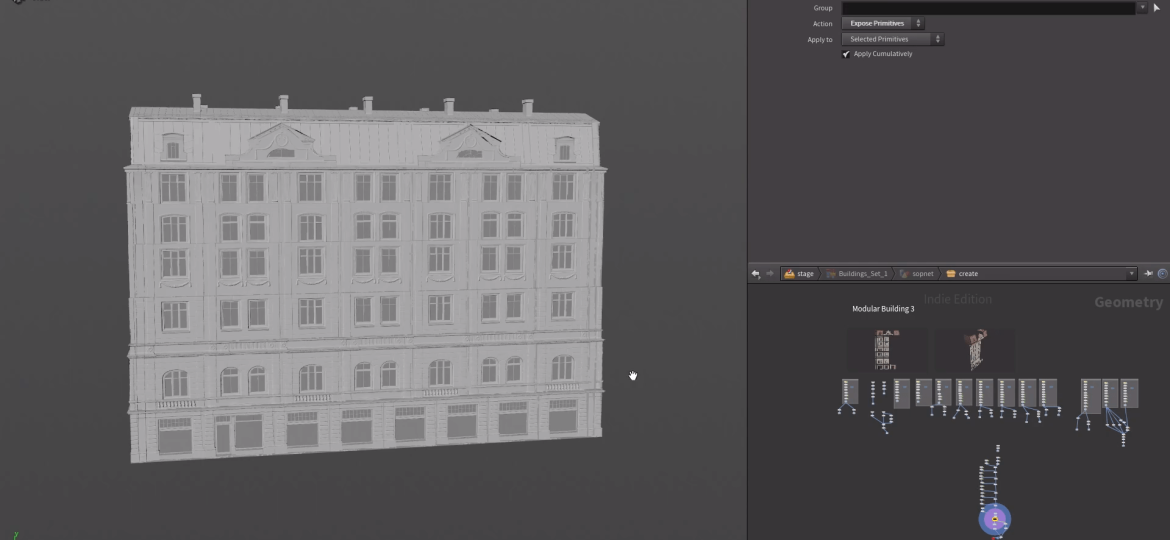This screenshot has width=1170, height=540.
Task: Open the Group field dropdown menu
Action: pyautogui.click(x=1143, y=8)
